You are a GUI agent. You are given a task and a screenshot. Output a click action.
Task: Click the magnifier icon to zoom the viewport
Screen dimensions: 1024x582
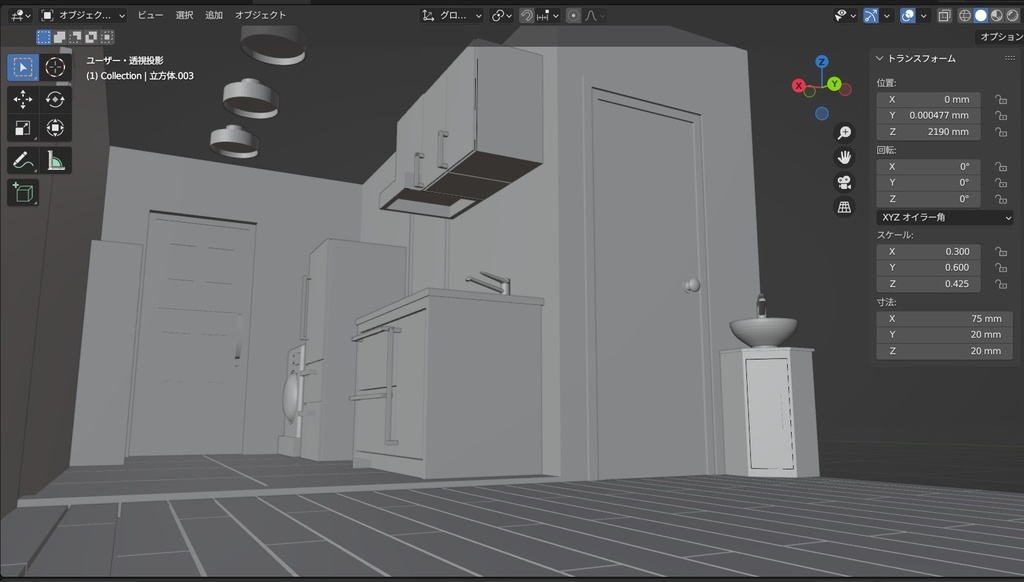[x=845, y=131]
